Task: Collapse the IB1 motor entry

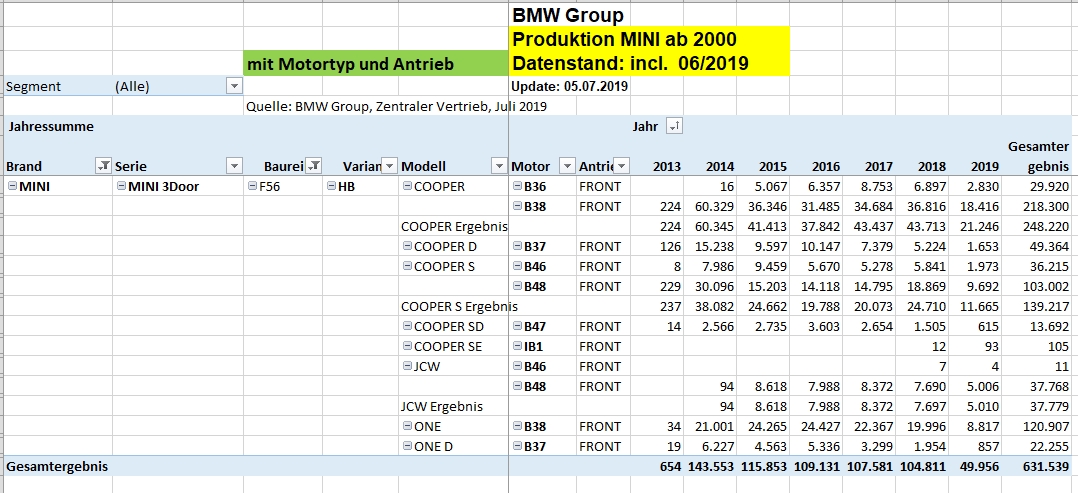Action: (517, 346)
